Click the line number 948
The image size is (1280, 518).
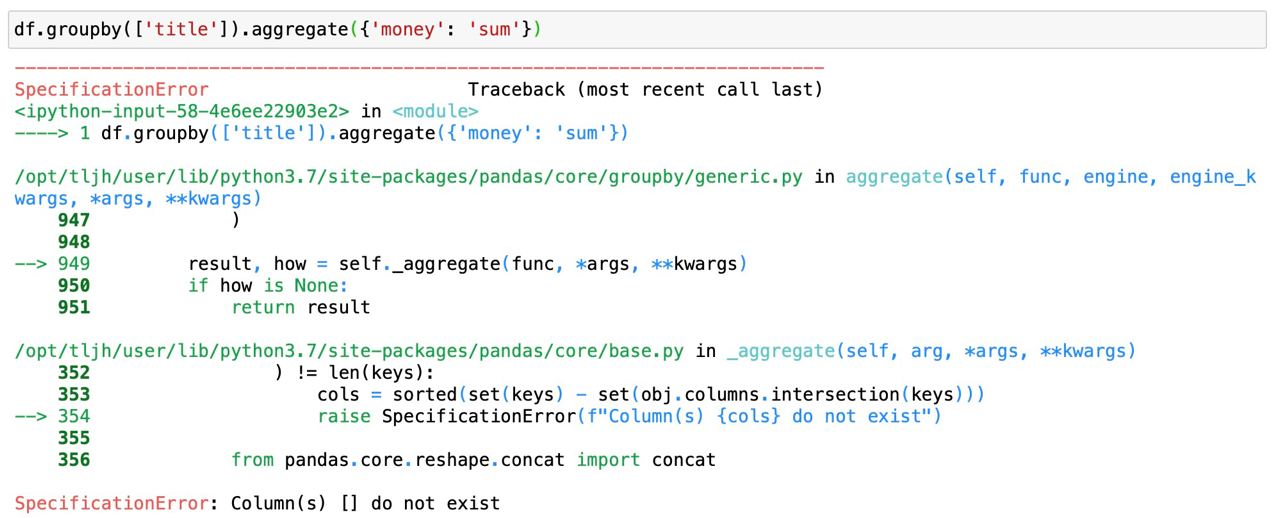click(x=74, y=242)
